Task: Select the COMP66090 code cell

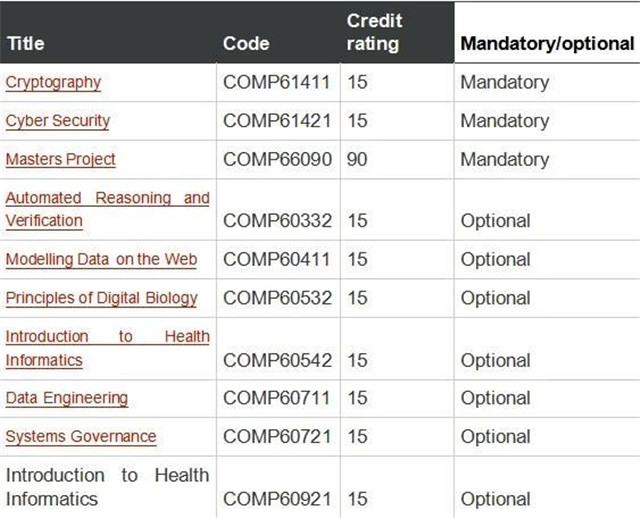Action: tap(277, 159)
